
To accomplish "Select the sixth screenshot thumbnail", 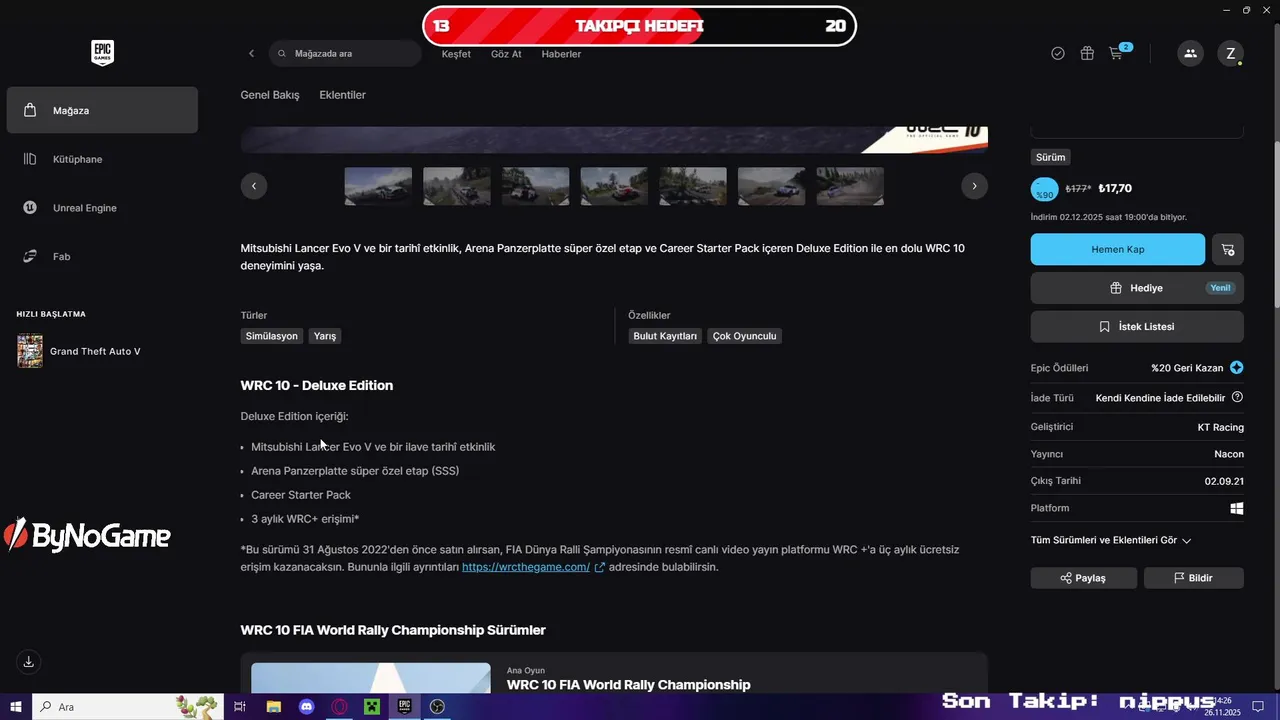I will point(772,186).
